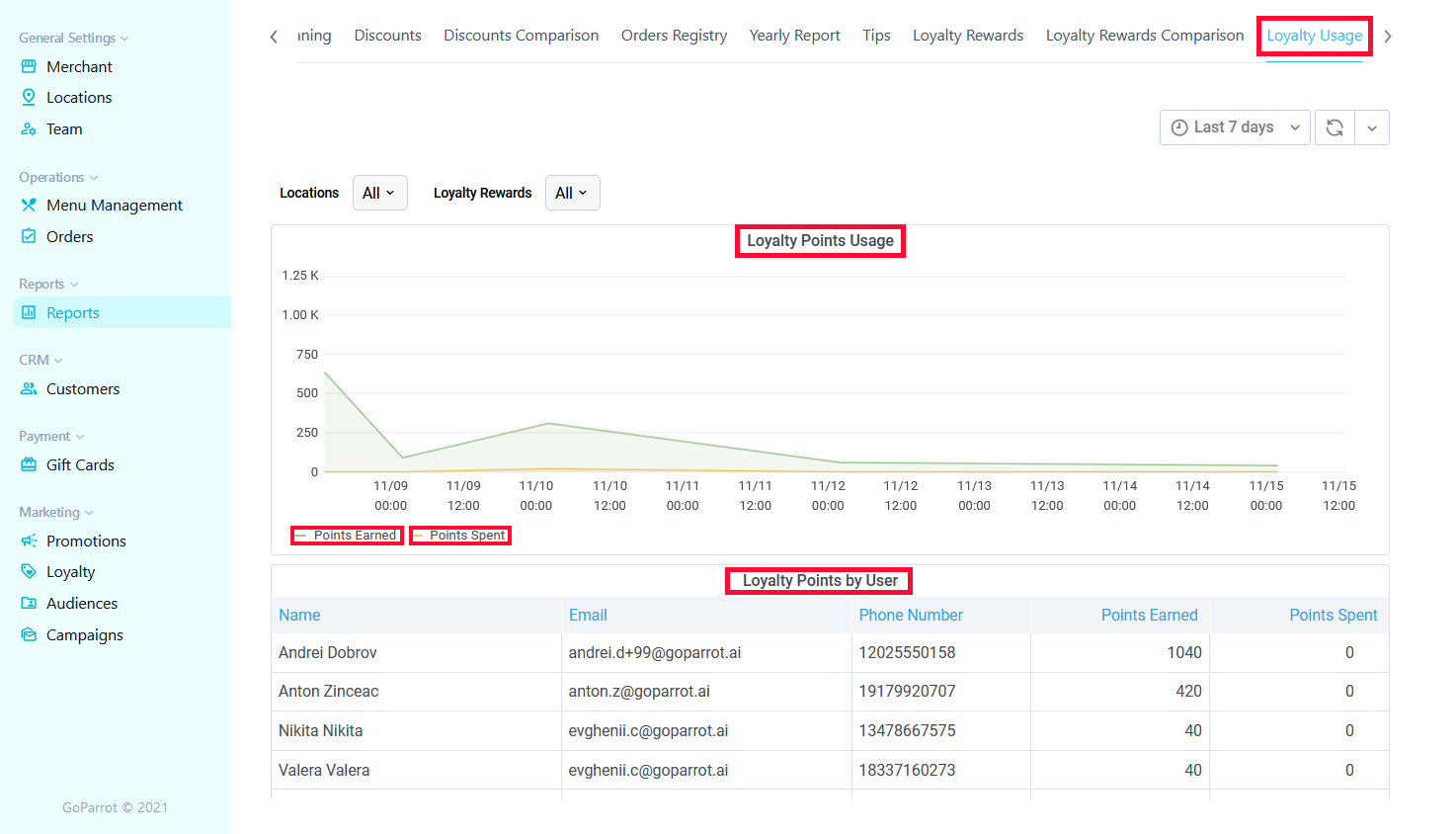Open the Yearly Report tab
1456x834 pixels.
(794, 36)
